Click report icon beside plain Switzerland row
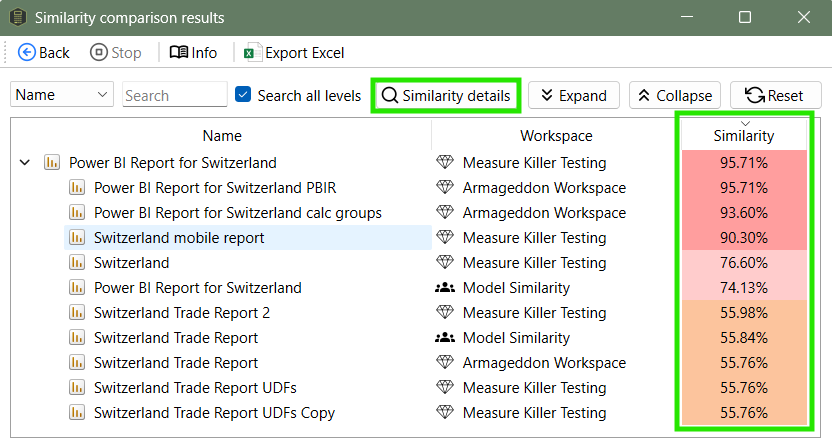 (x=77, y=262)
